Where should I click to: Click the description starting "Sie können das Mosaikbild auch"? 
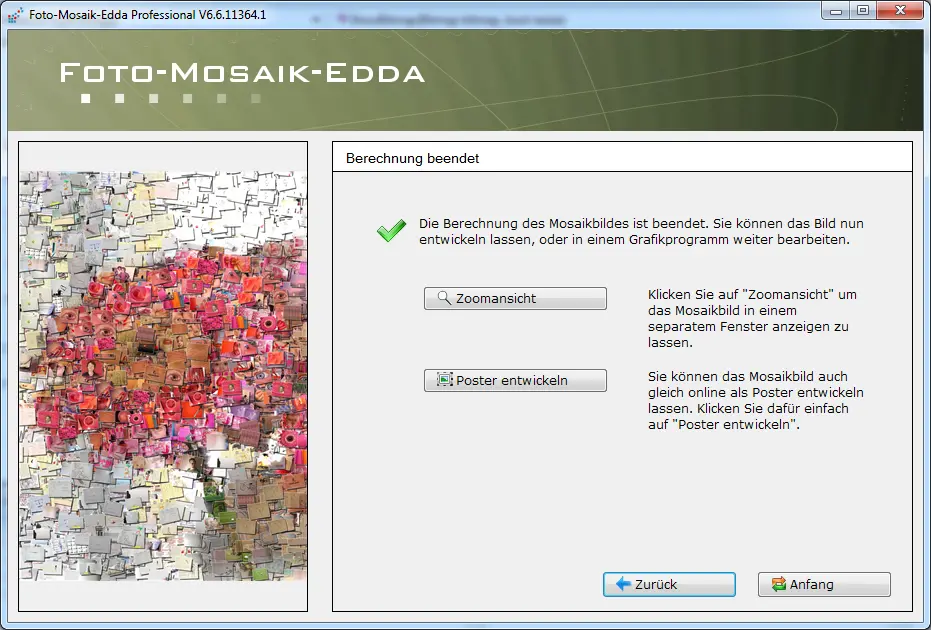756,400
